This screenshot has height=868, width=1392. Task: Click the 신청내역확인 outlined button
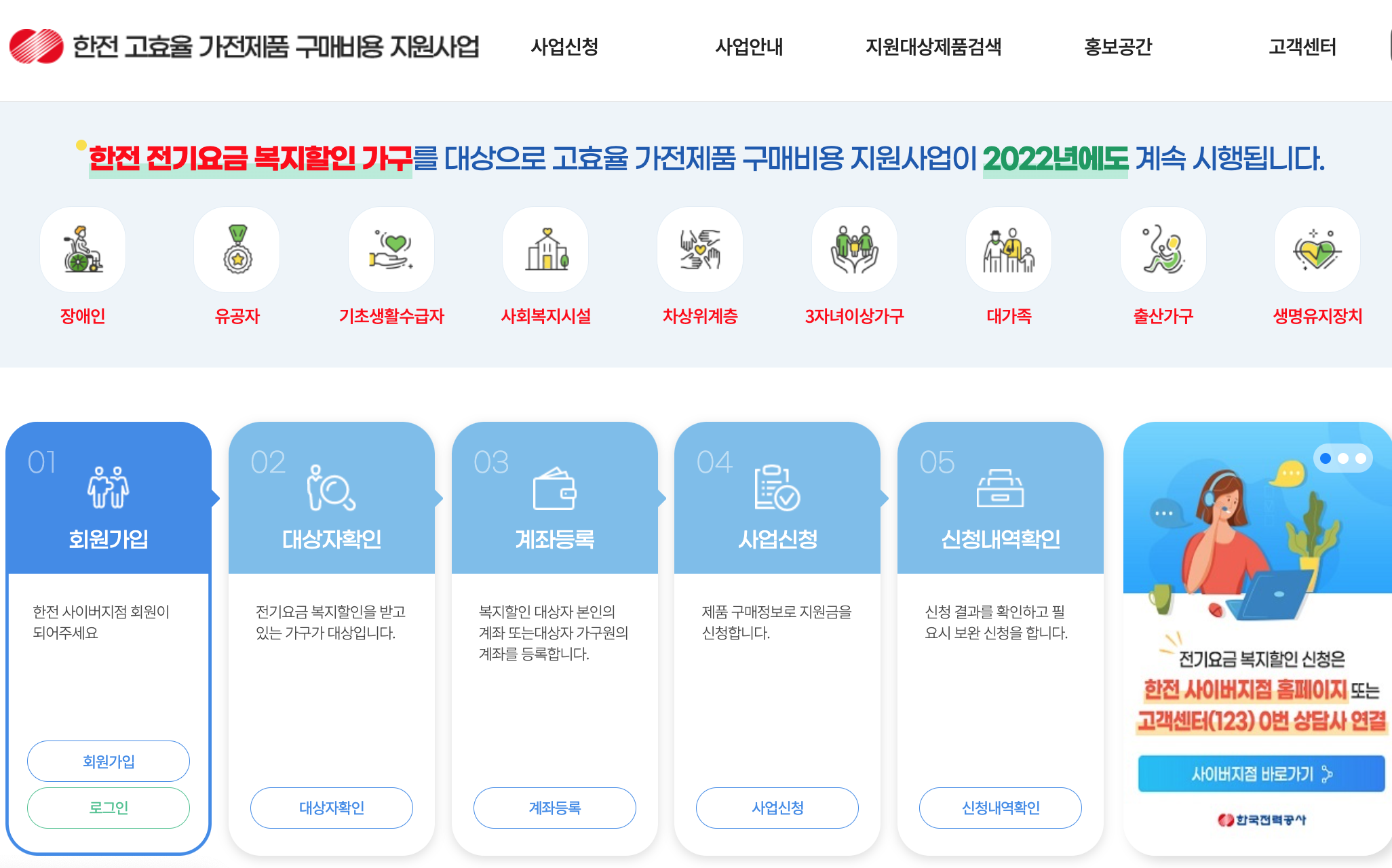pyautogui.click(x=1001, y=808)
